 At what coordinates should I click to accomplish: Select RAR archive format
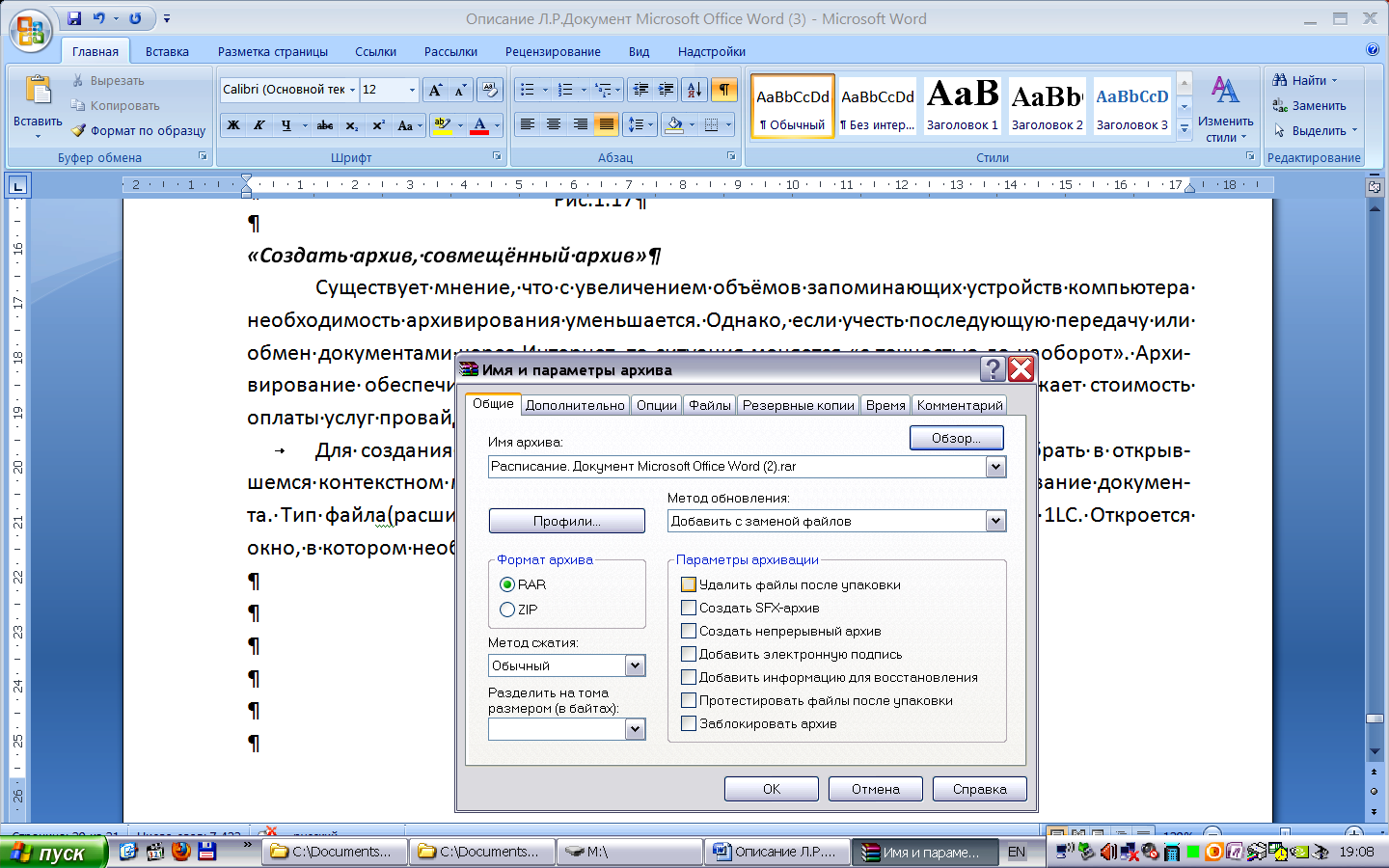(x=507, y=584)
